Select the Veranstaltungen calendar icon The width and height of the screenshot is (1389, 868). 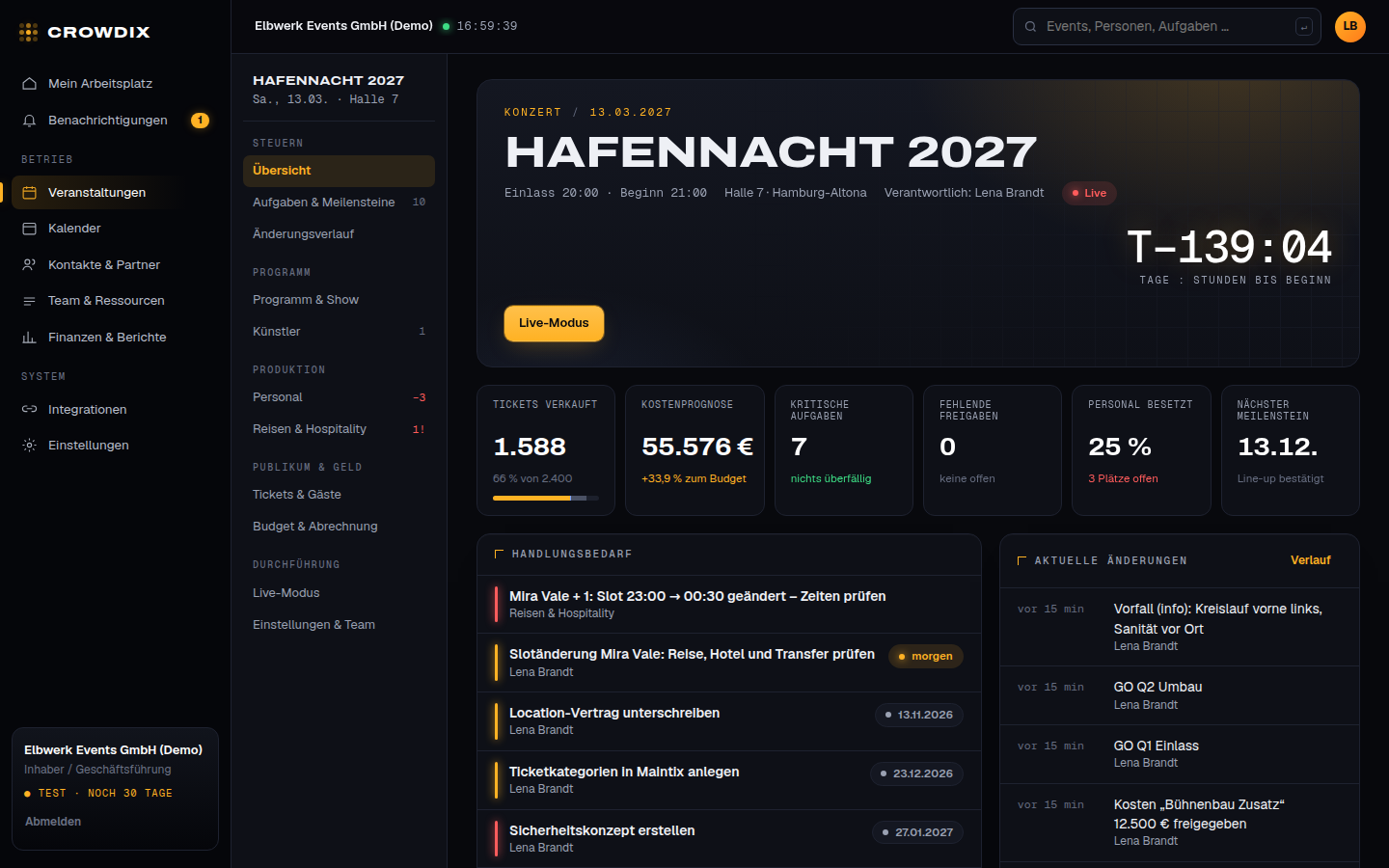click(x=29, y=193)
